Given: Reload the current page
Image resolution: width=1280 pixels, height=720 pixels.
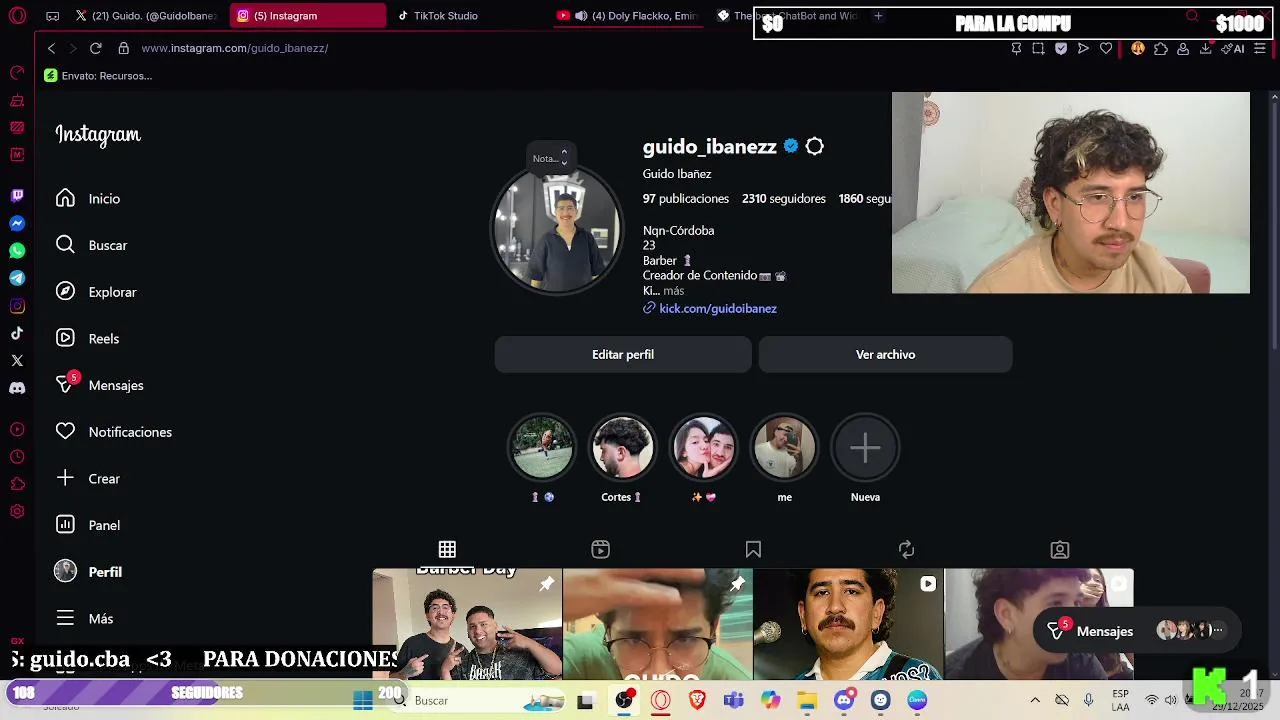Looking at the screenshot, I should pyautogui.click(x=96, y=48).
